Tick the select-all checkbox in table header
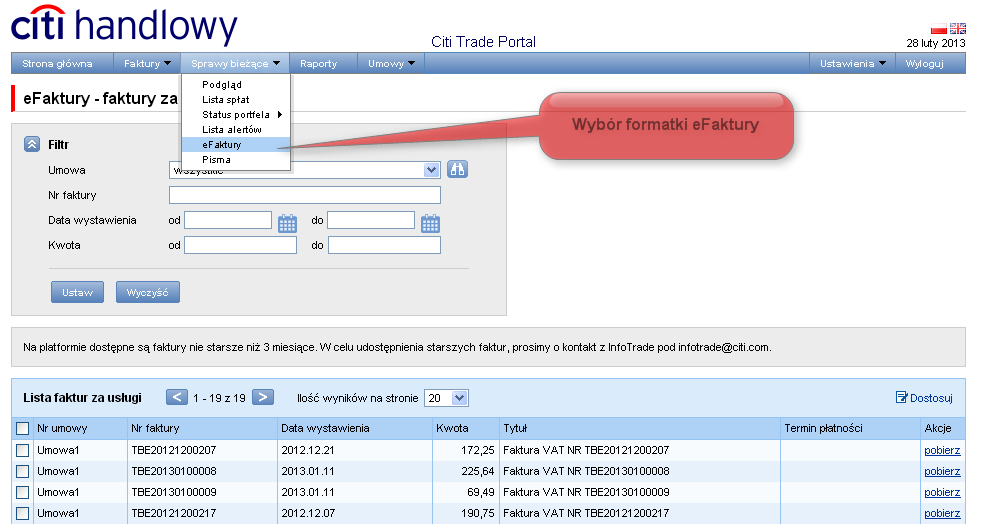Screen dimensions: 984x524 pyautogui.click(x=23, y=429)
